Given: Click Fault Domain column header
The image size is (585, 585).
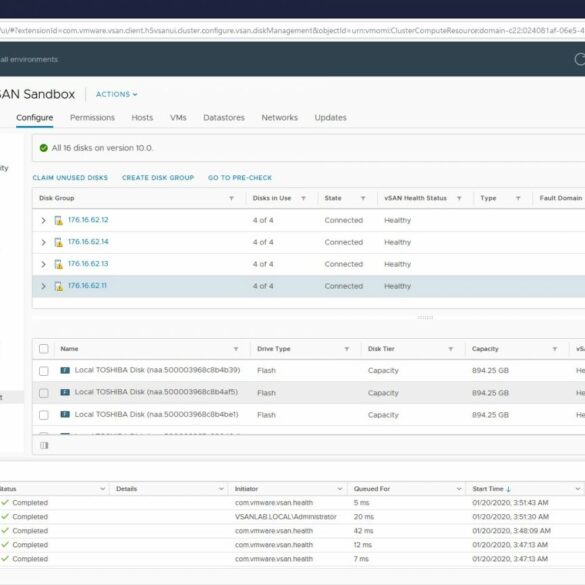Looking at the screenshot, I should (x=561, y=198).
